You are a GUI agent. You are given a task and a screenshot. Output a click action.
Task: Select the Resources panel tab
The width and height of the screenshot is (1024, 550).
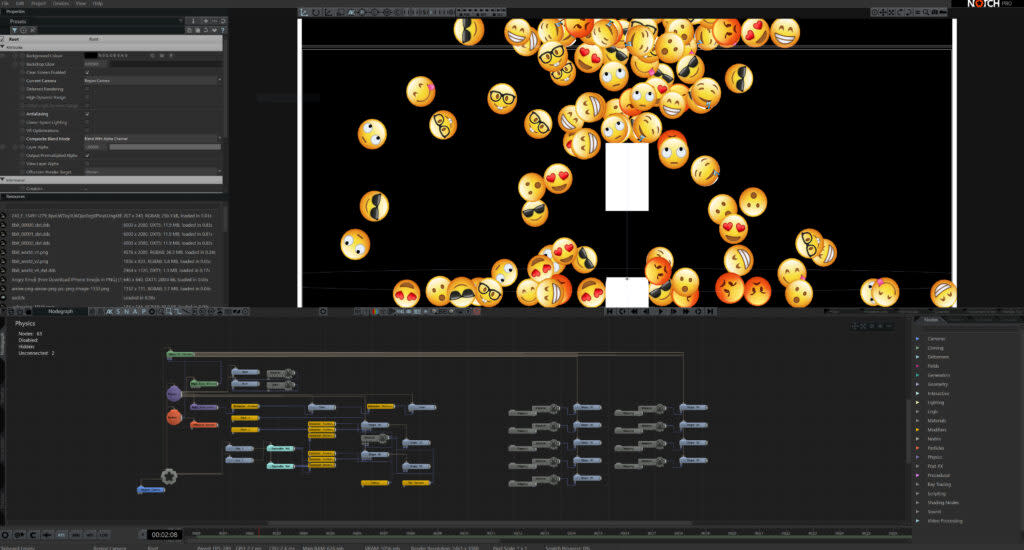16,197
